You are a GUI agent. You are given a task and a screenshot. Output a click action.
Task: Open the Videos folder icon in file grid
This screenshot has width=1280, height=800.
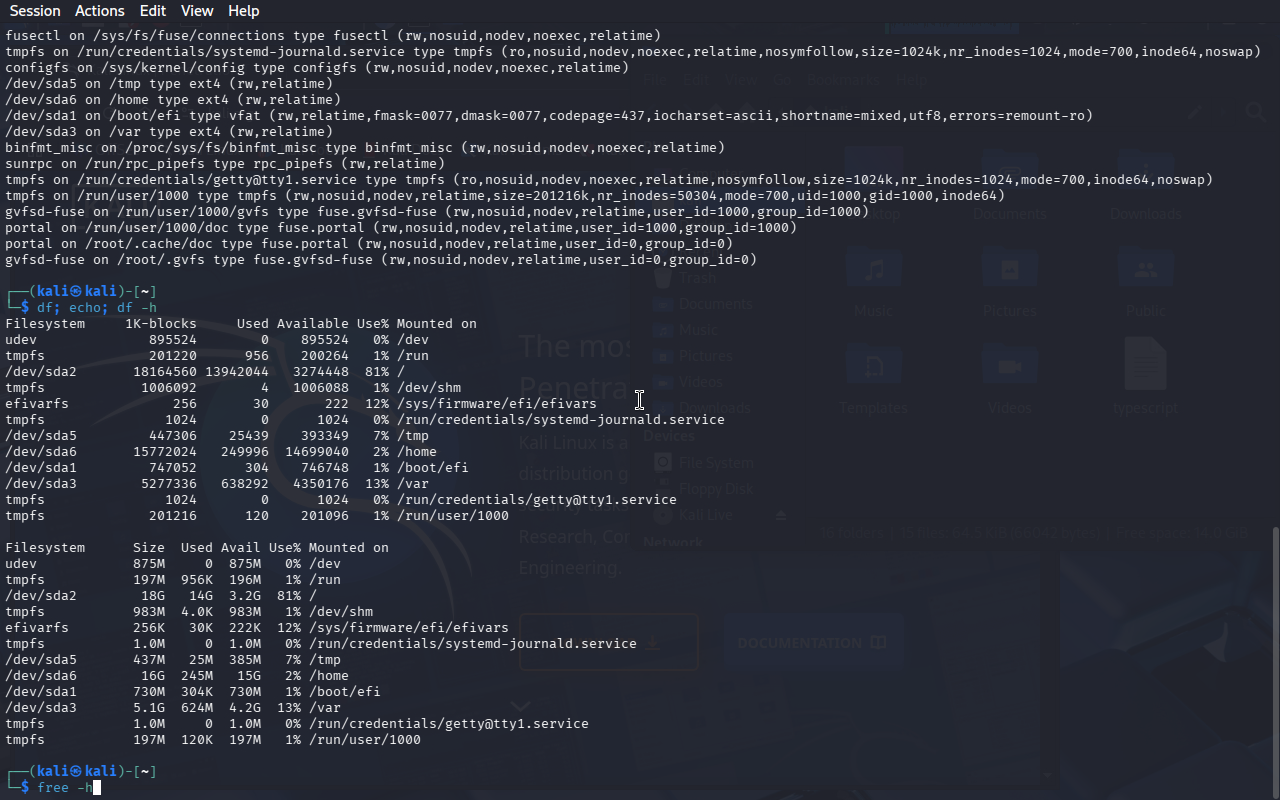(x=1009, y=370)
